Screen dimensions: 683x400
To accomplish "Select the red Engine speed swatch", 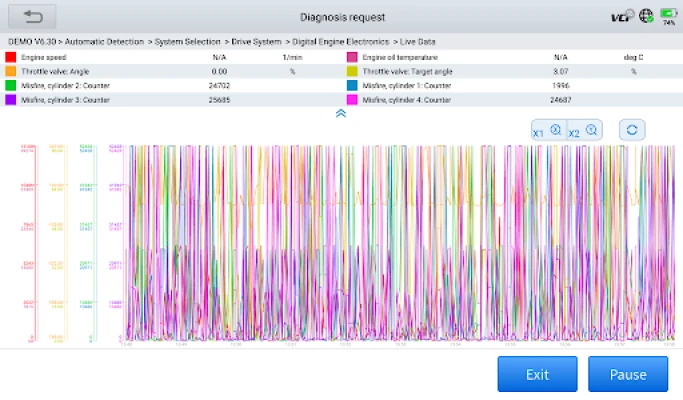I will [10, 58].
